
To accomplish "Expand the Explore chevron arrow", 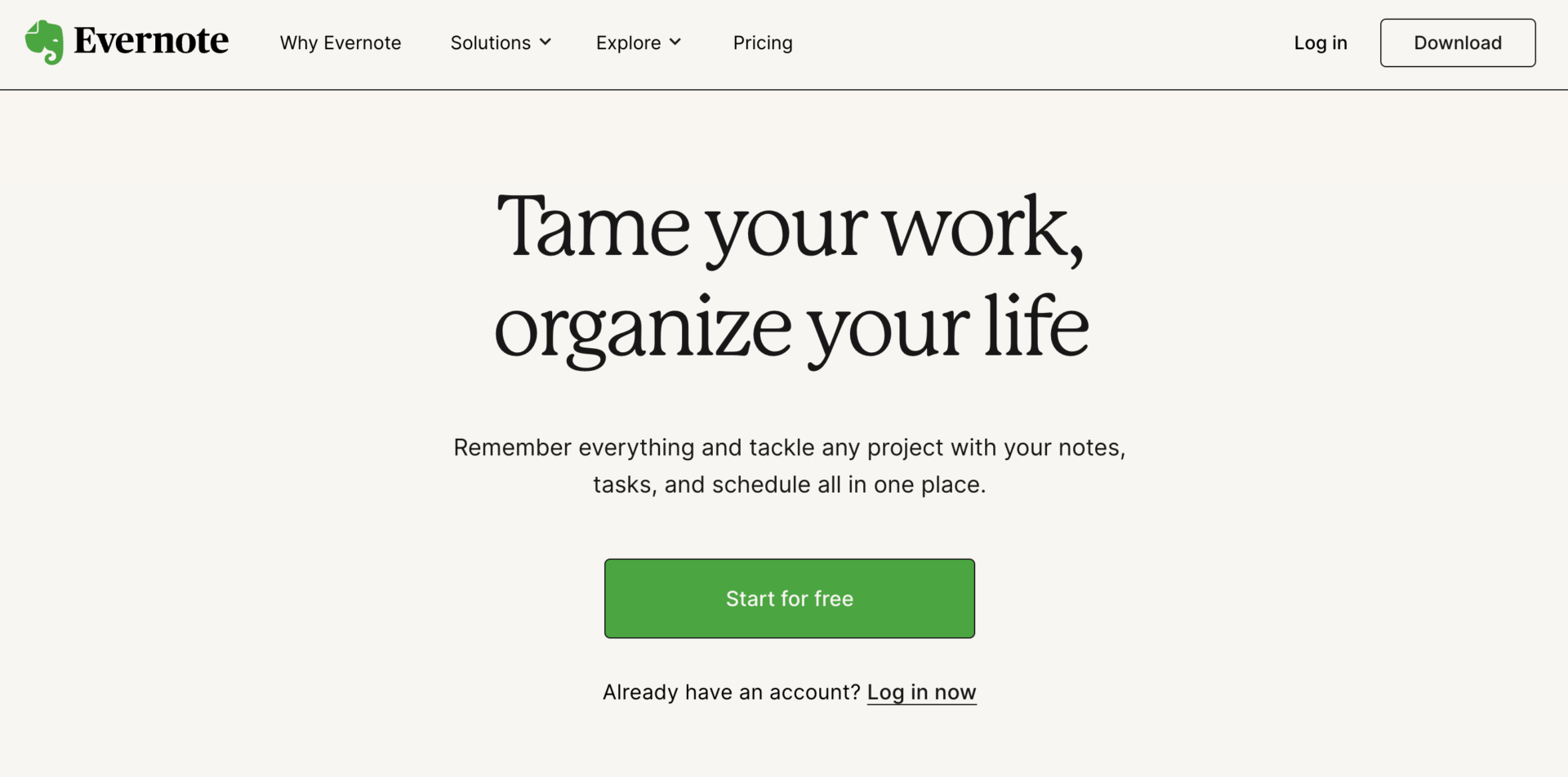I will [675, 42].
